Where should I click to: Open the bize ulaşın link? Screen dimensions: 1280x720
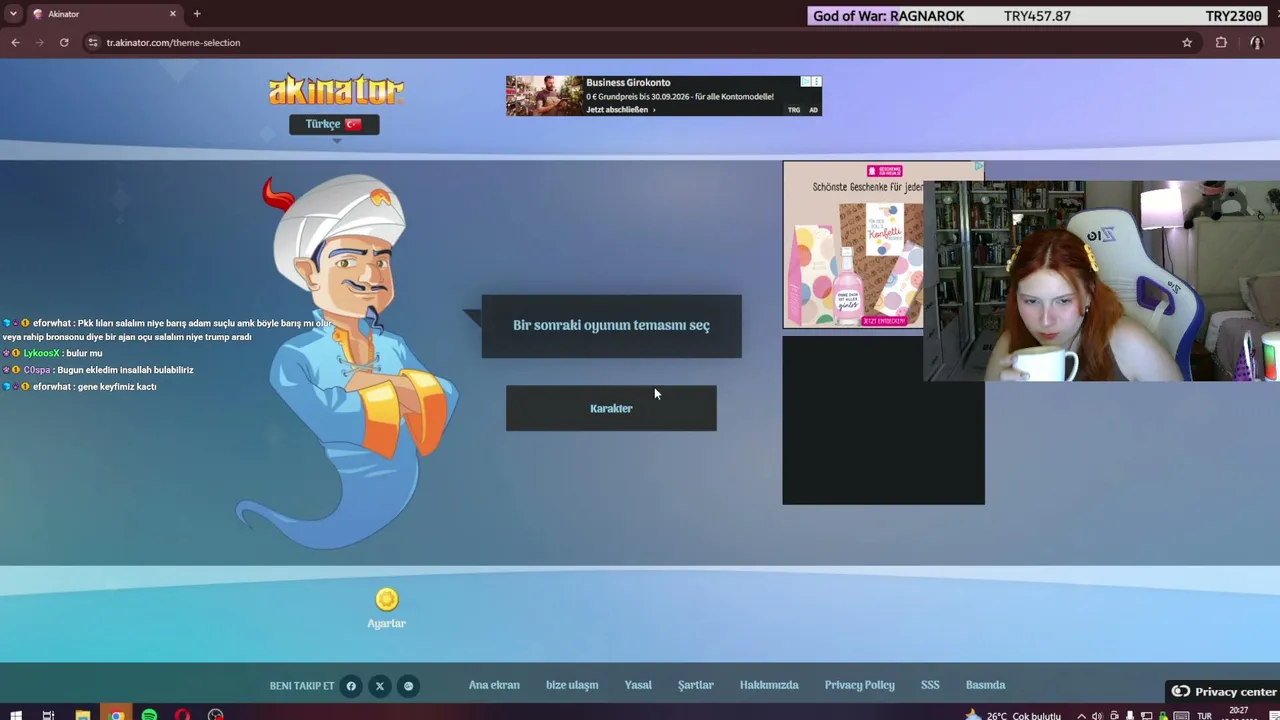(572, 685)
